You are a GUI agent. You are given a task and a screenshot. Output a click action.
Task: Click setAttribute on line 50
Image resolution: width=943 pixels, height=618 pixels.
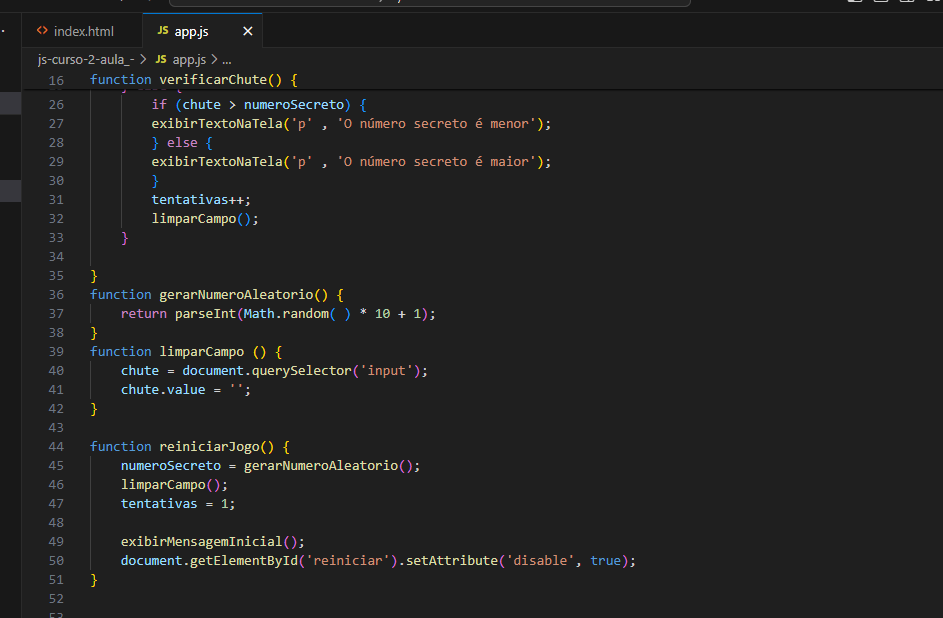click(452, 561)
